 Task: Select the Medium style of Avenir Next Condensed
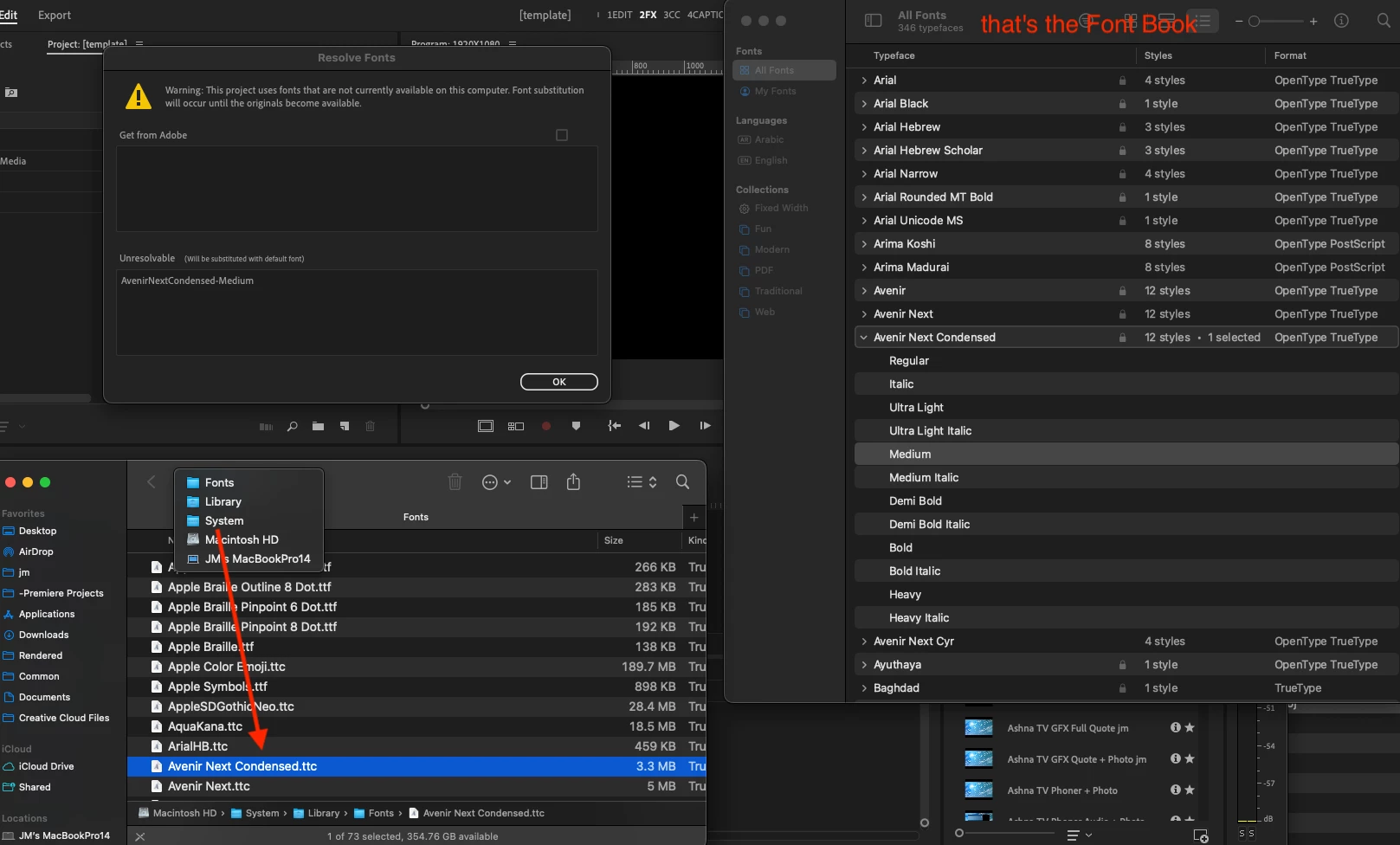1126,455
